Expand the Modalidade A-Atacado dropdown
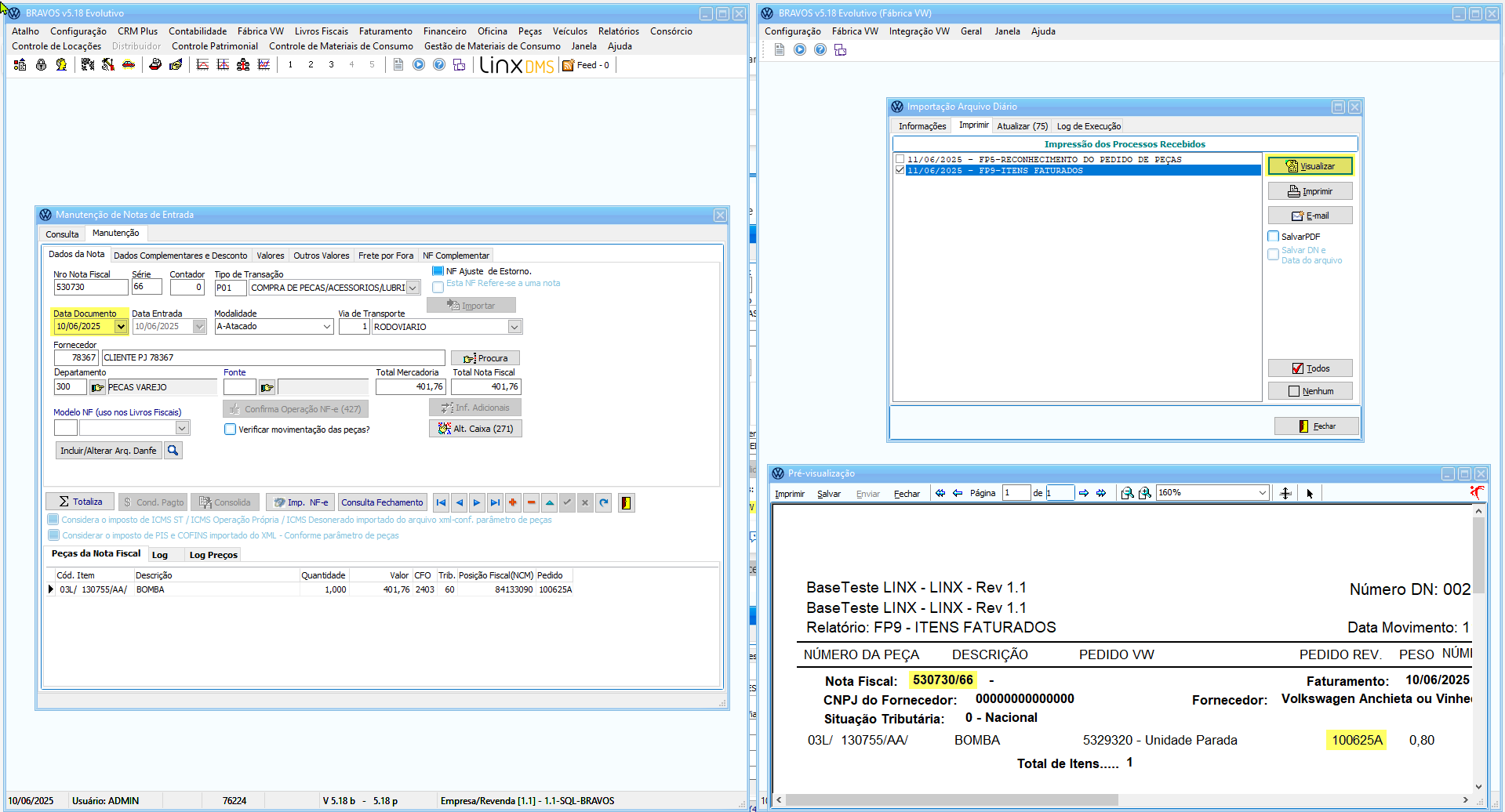The image size is (1505, 812). pos(327,327)
